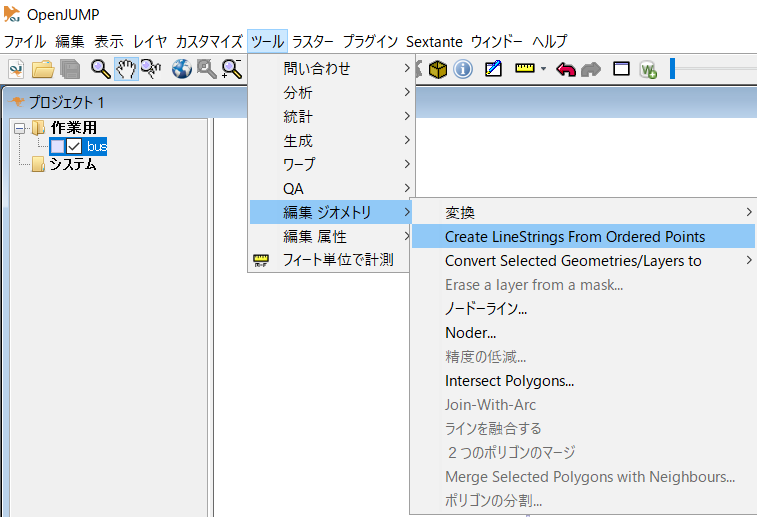The image size is (757, 517).
Task: Click the color swatch of bus layer
Action: [57, 146]
